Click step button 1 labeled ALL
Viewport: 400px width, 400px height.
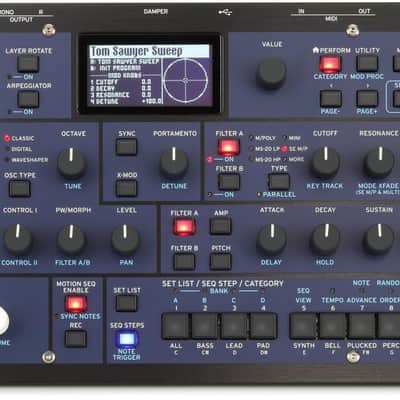pos(176,326)
